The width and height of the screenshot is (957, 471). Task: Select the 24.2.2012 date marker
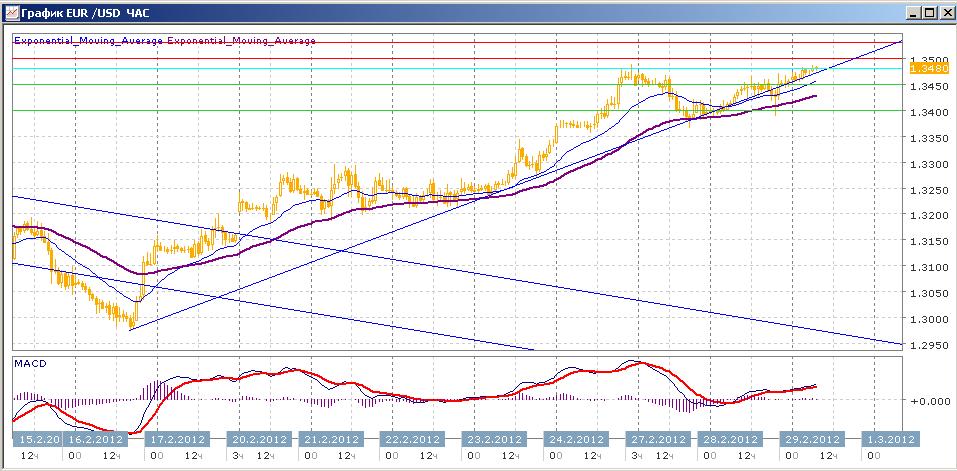tap(576, 439)
